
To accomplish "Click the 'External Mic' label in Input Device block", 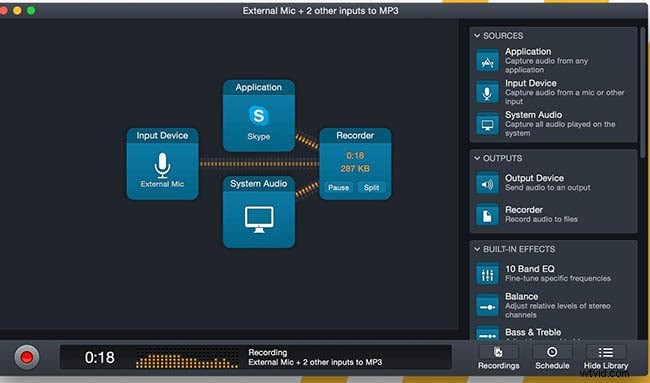I will pyautogui.click(x=162, y=184).
